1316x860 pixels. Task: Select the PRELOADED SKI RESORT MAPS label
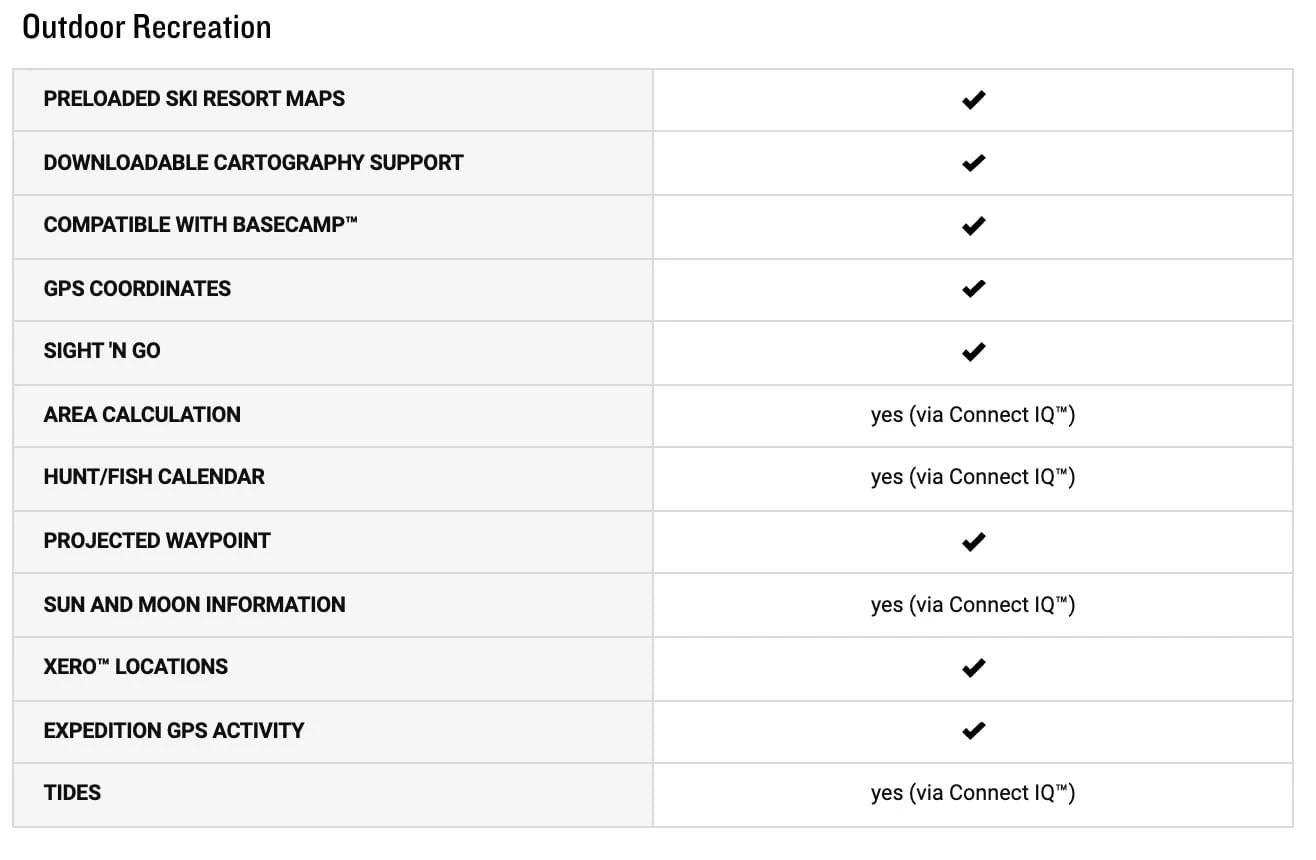point(194,99)
